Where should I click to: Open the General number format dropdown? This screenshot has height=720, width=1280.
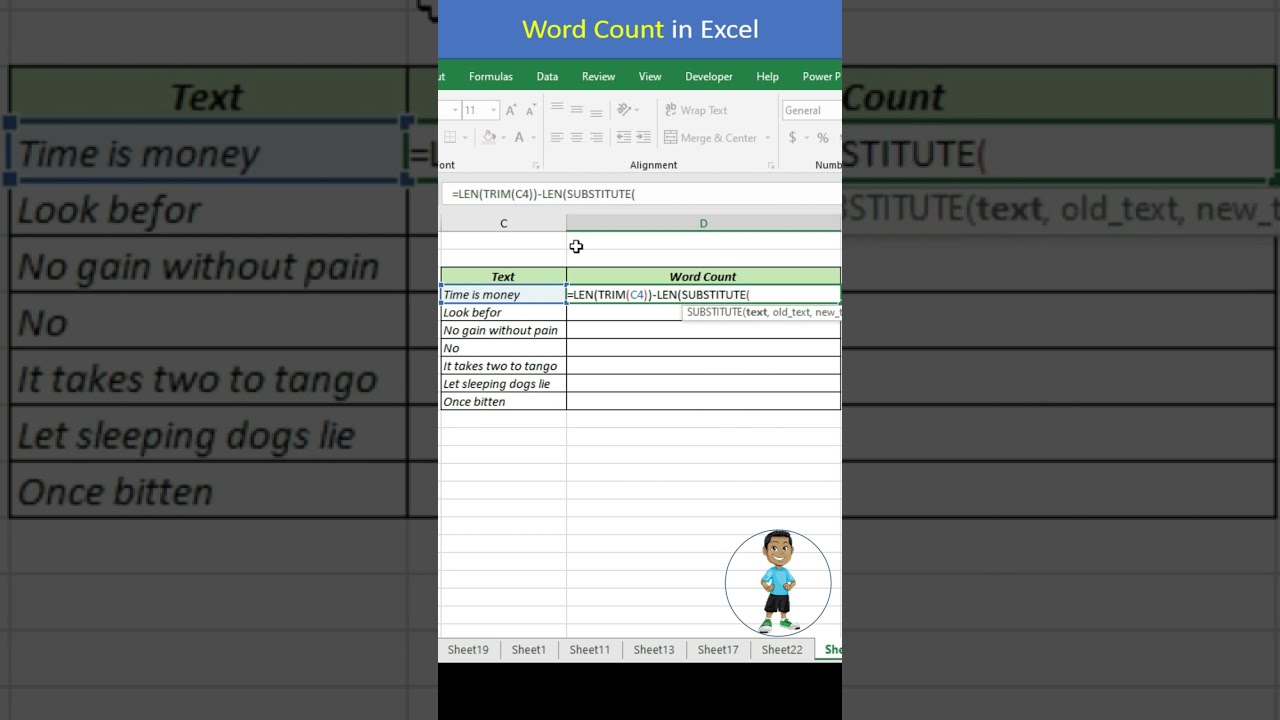pos(811,110)
